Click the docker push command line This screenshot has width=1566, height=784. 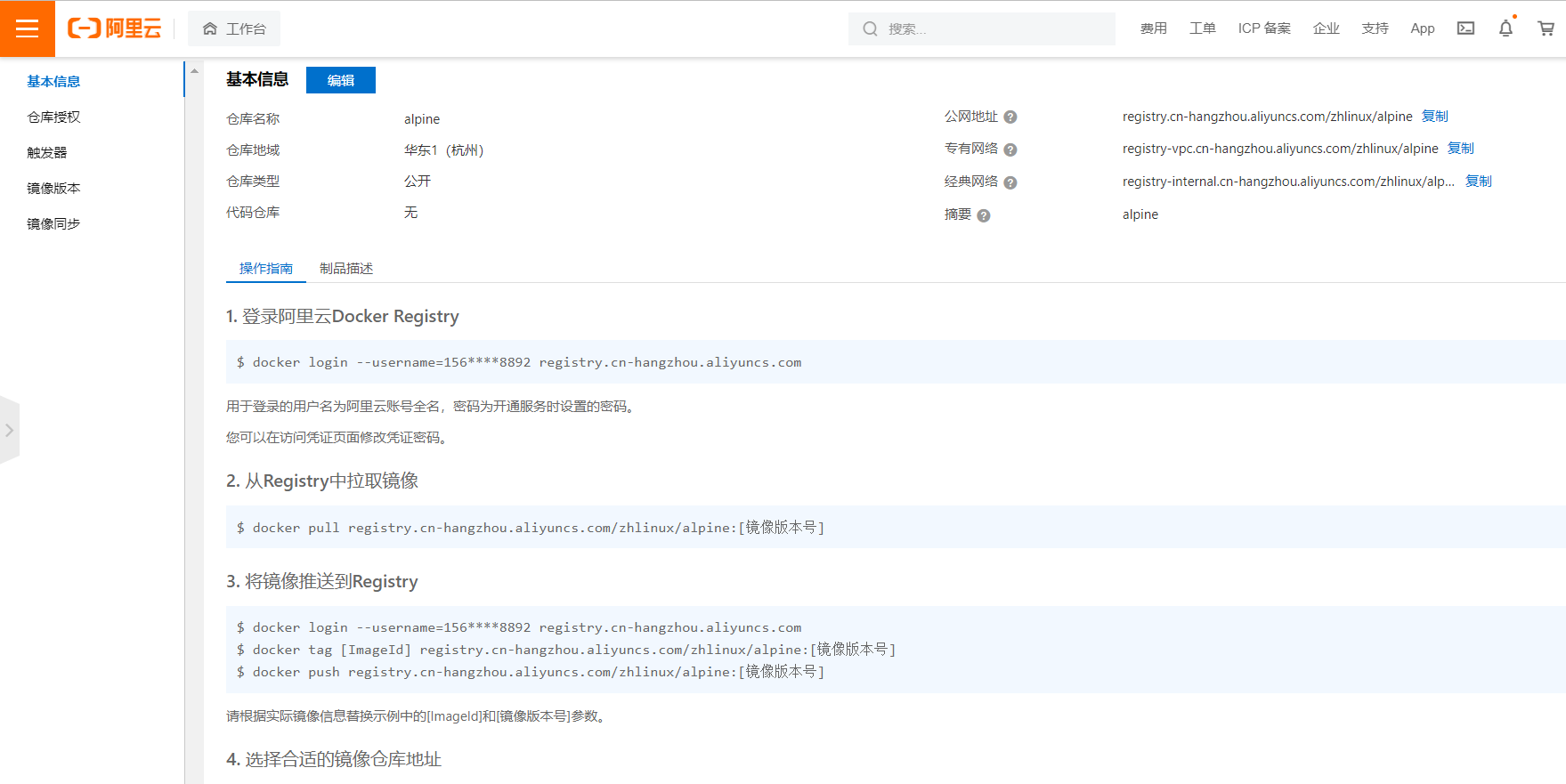tap(531, 672)
